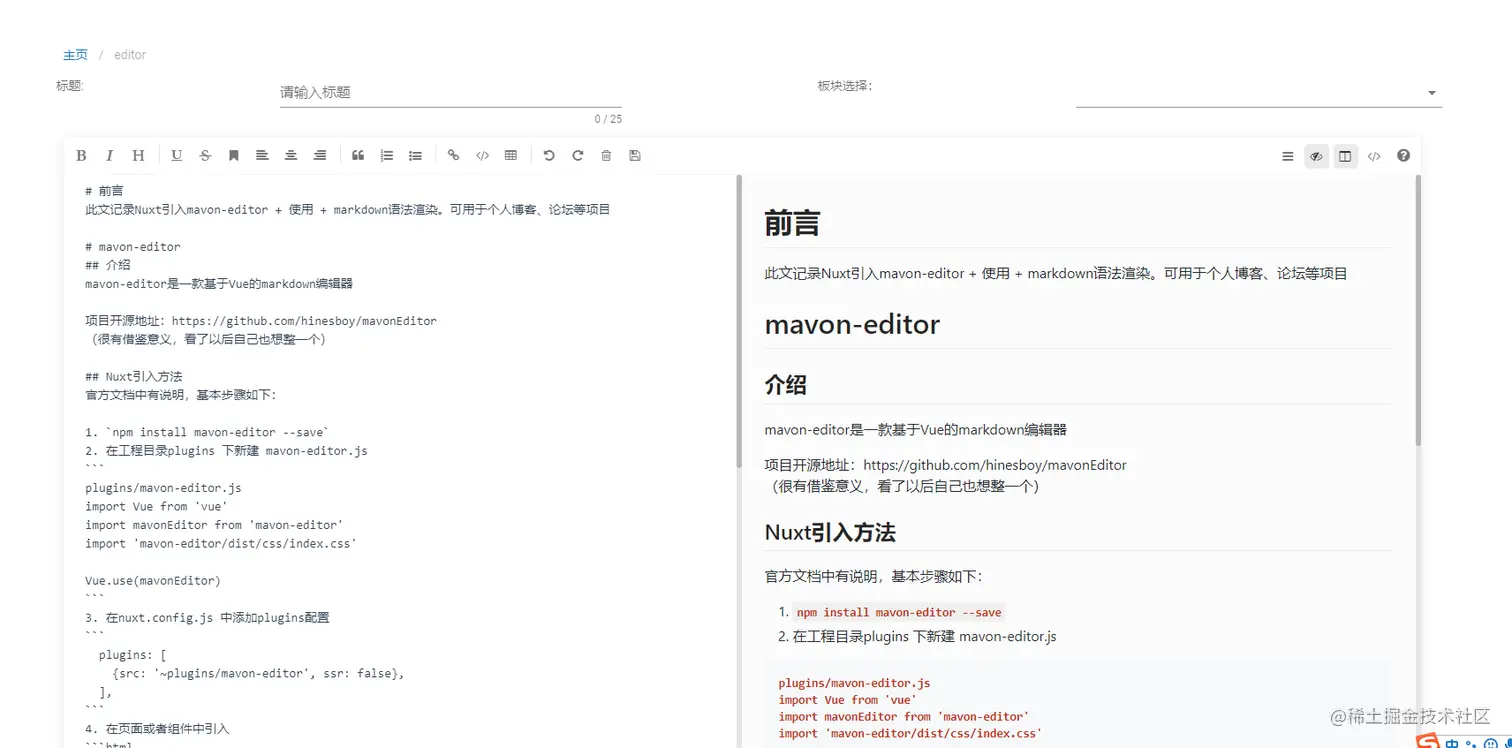The height and width of the screenshot is (748, 1512).
Task: Open markdown help with the question icon
Action: click(1403, 156)
